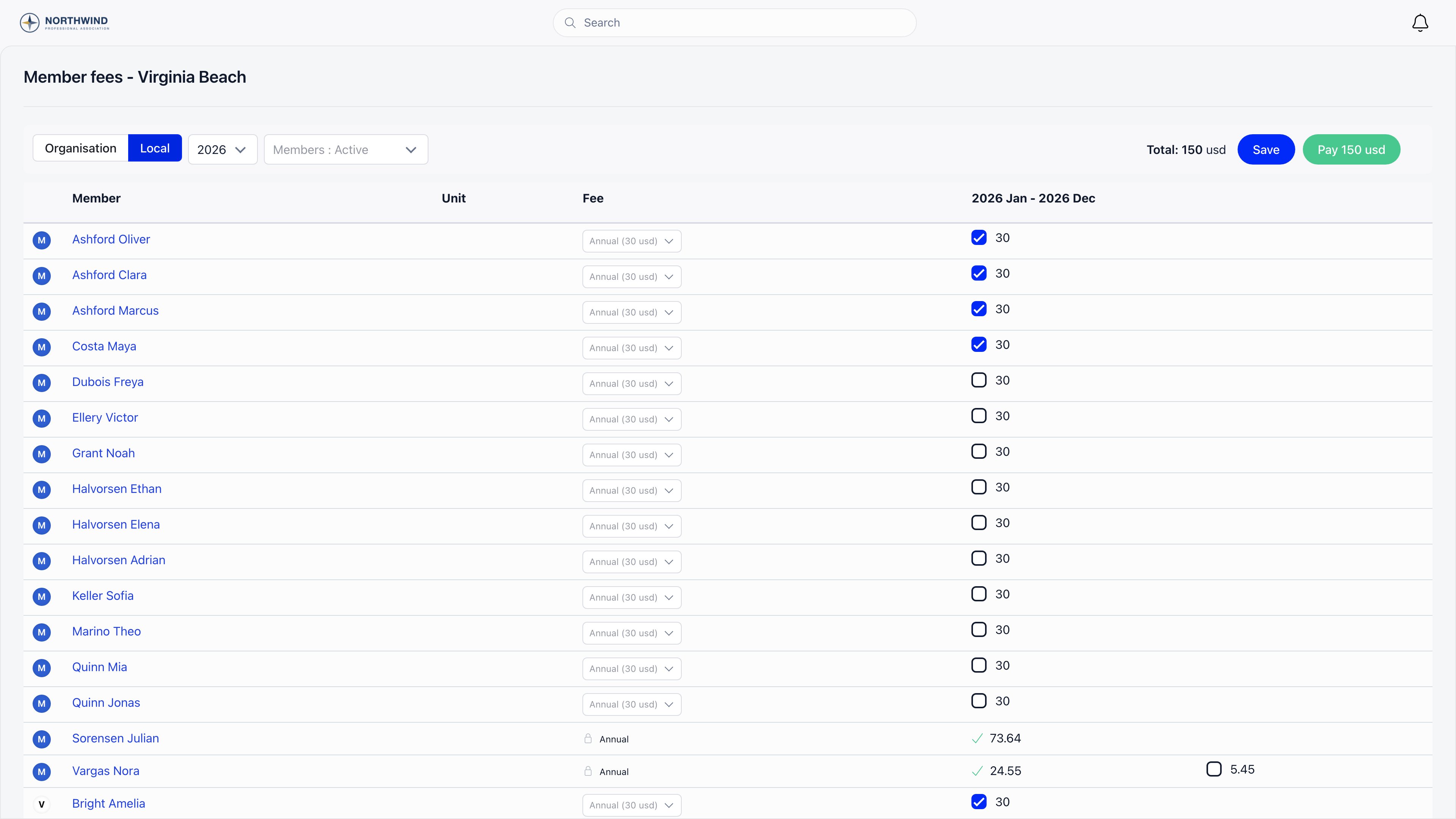Image resolution: width=1456 pixels, height=819 pixels.
Task: Open Halvorsen Ethan's Annual fee dropdown
Action: tap(632, 491)
